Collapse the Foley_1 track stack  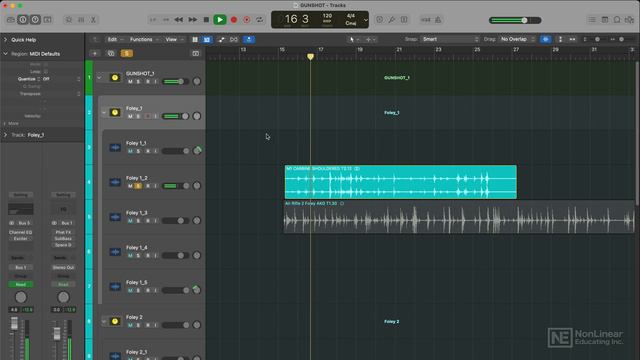coord(104,112)
